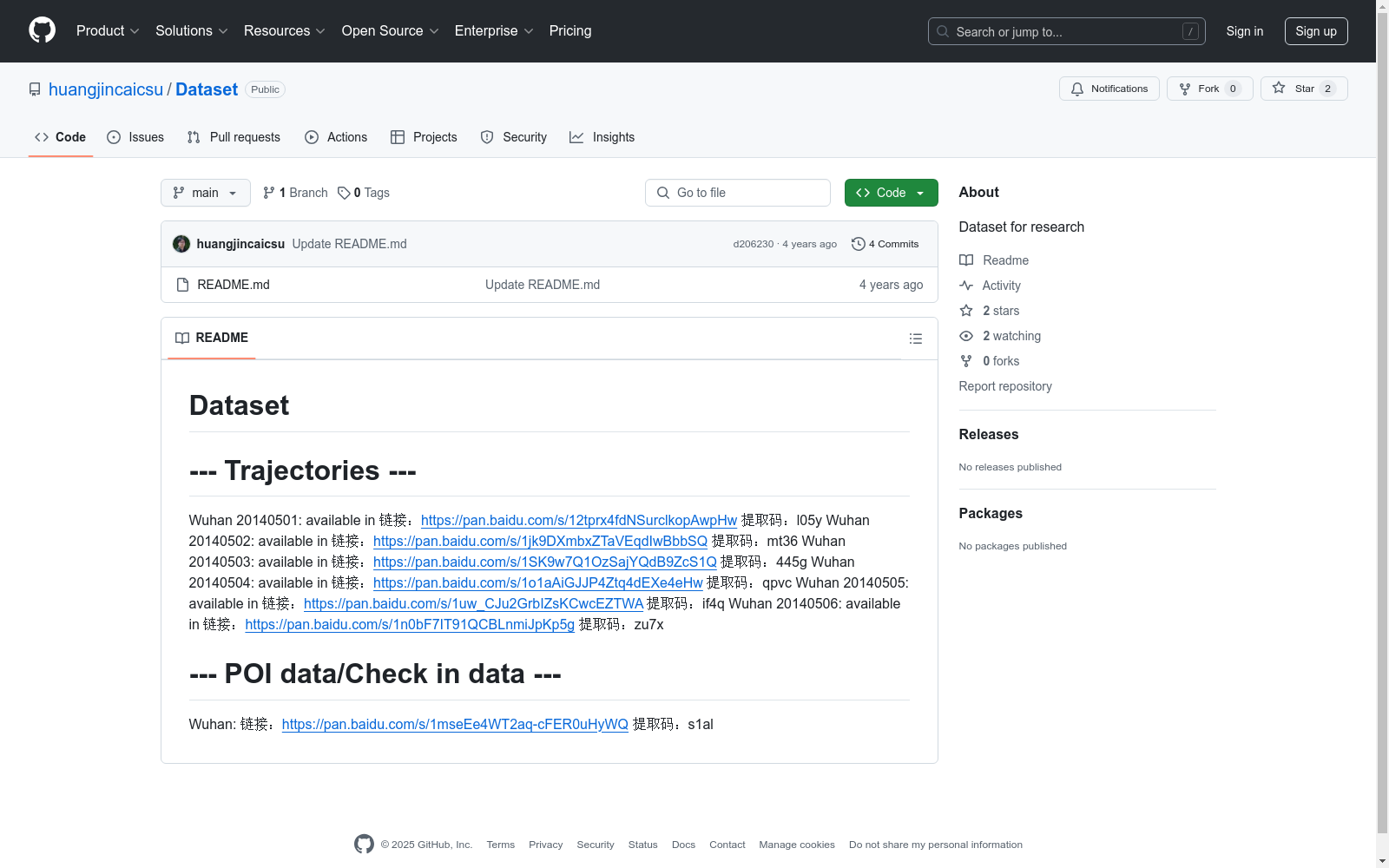Screen dimensions: 1389x868
Task: Open the Readme link in About
Action: 994,260
